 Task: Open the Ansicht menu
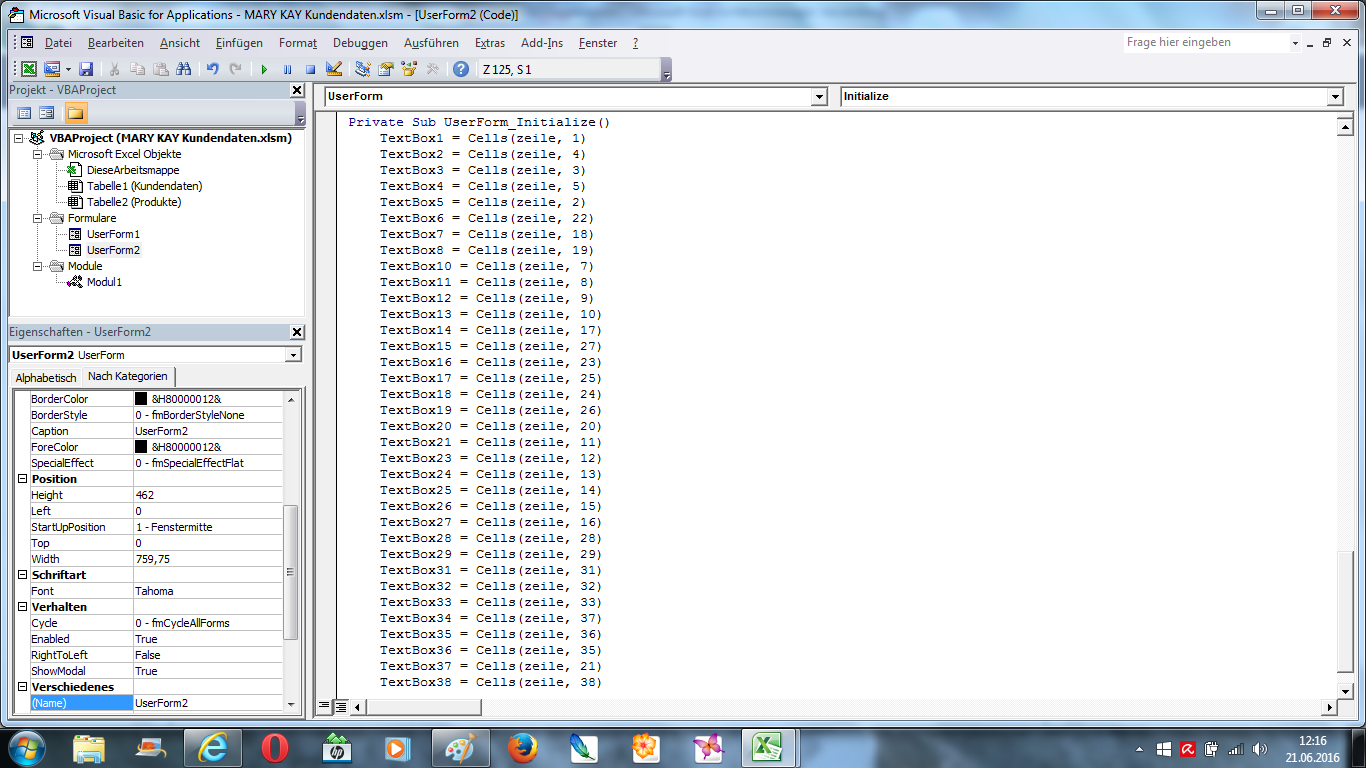point(180,43)
